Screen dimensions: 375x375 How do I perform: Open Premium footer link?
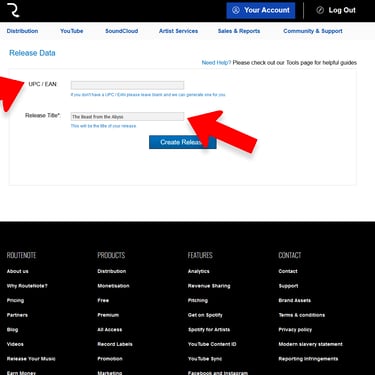108,315
